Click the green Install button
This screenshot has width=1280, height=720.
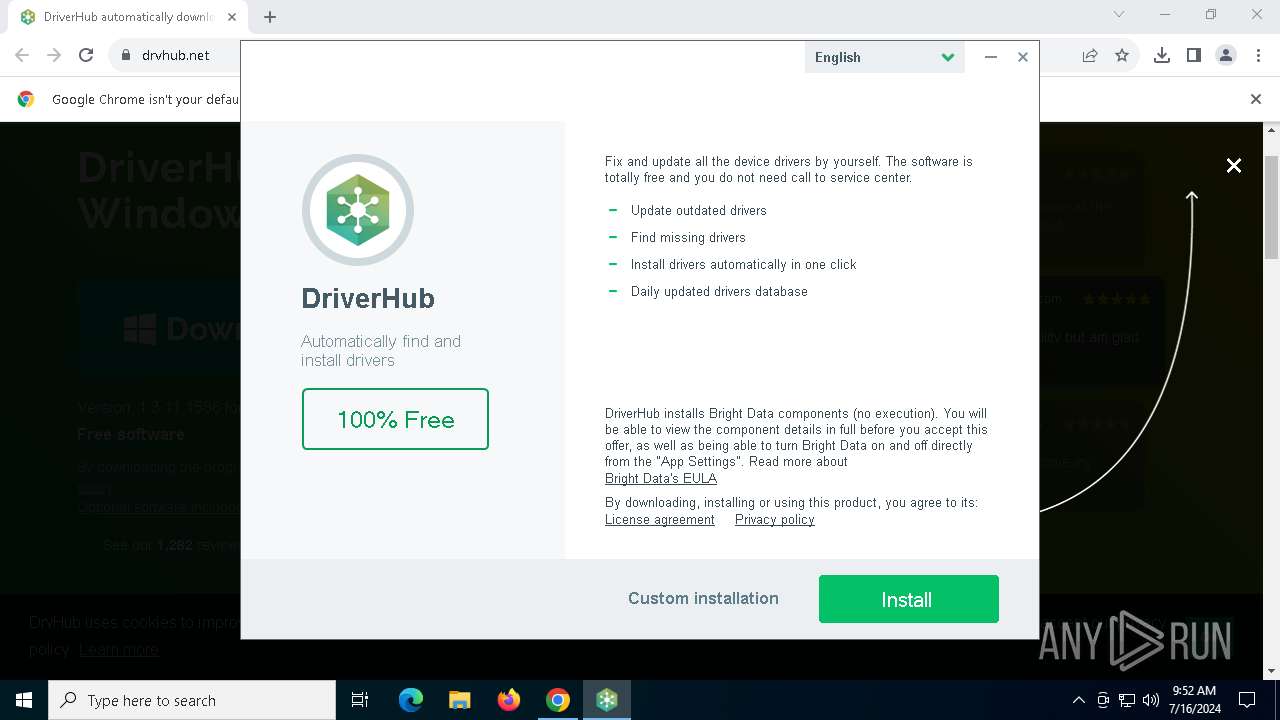(x=908, y=599)
